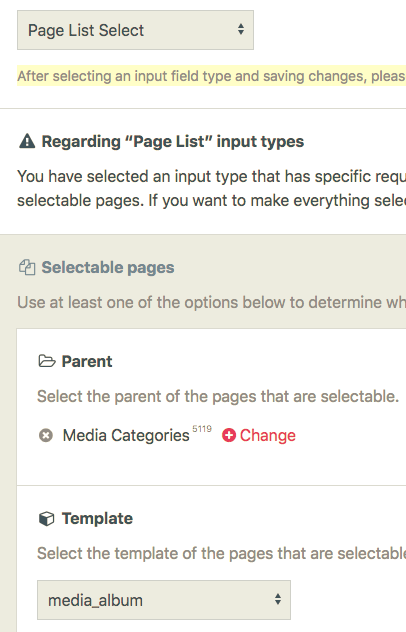Click the cube icon beside Template

[46, 519]
